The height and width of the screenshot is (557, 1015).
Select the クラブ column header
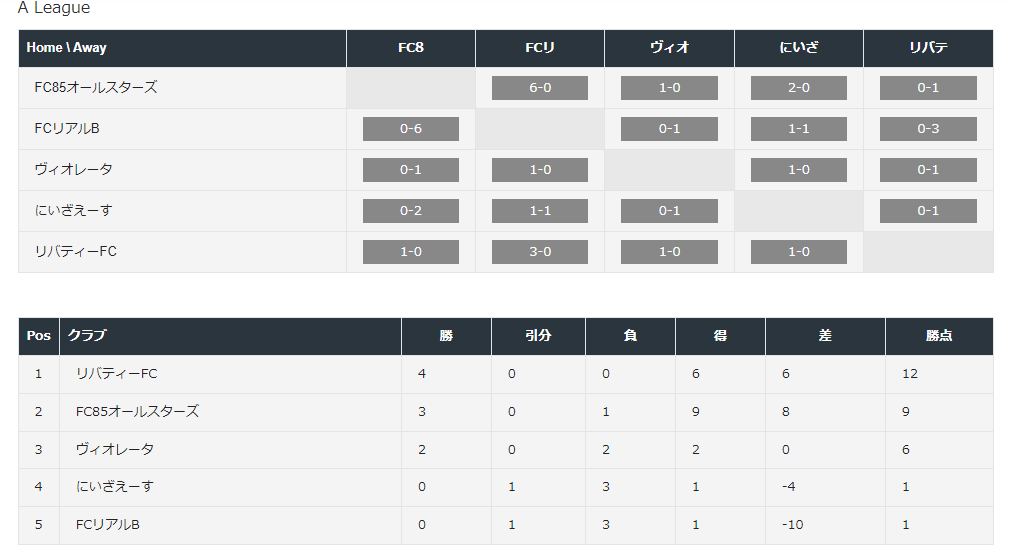pyautogui.click(x=230, y=336)
